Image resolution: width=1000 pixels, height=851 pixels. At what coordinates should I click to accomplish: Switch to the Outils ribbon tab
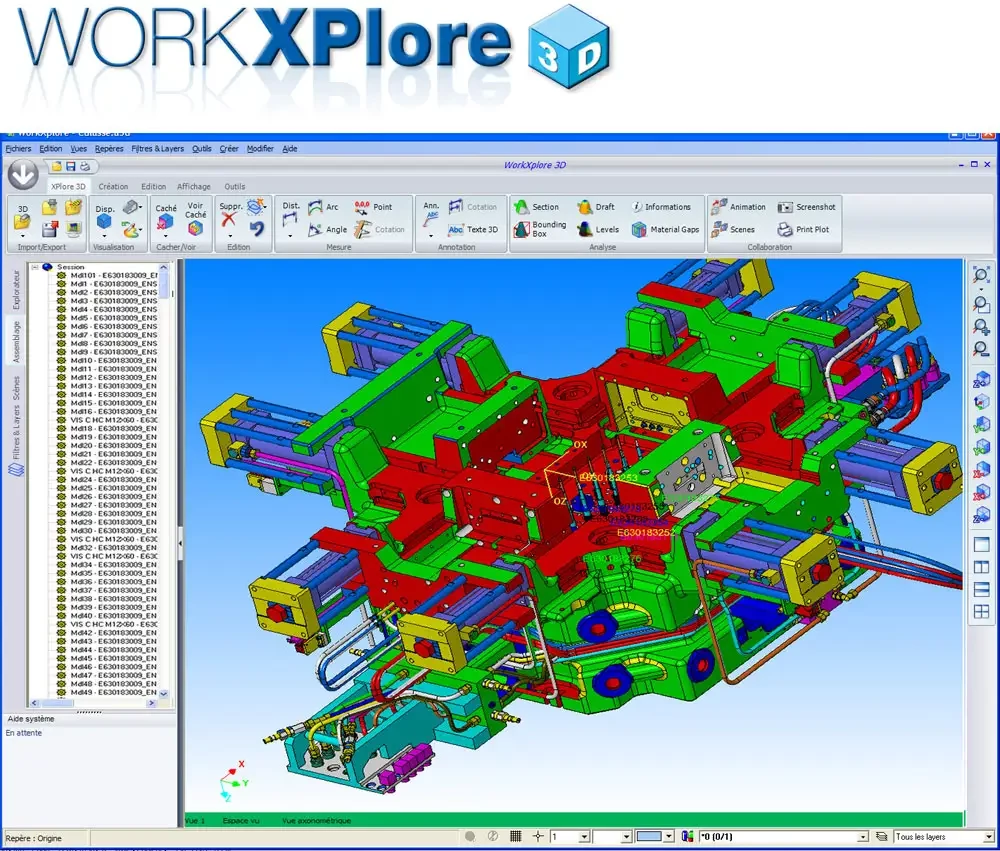[x=235, y=186]
